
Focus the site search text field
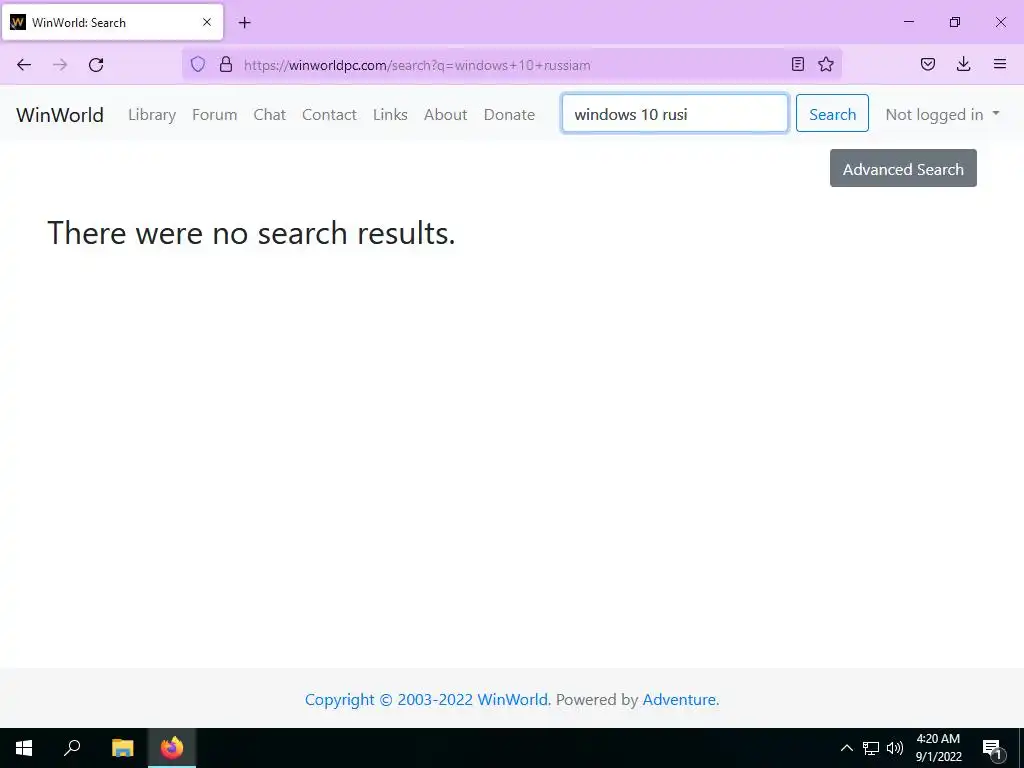[675, 114]
